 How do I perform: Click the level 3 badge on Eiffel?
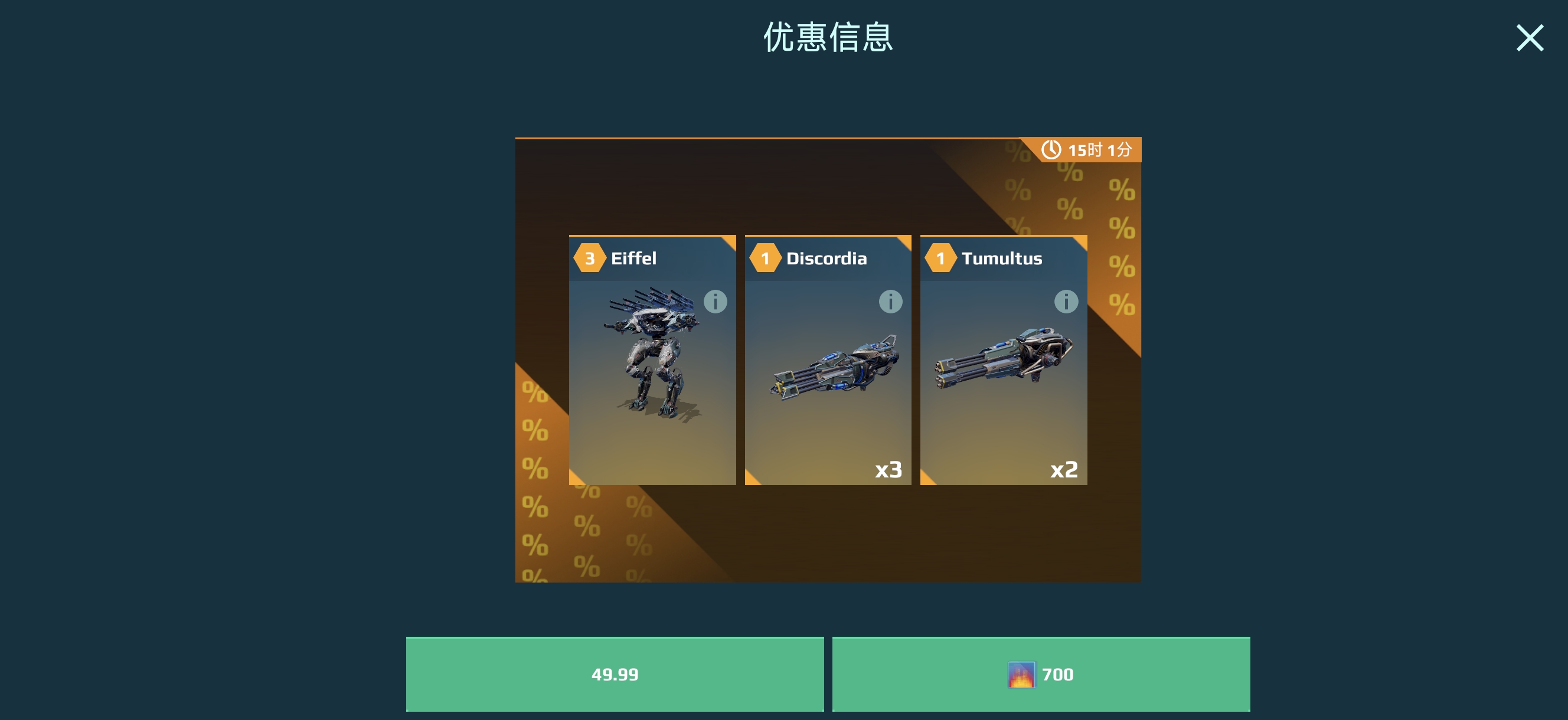pyautogui.click(x=589, y=258)
